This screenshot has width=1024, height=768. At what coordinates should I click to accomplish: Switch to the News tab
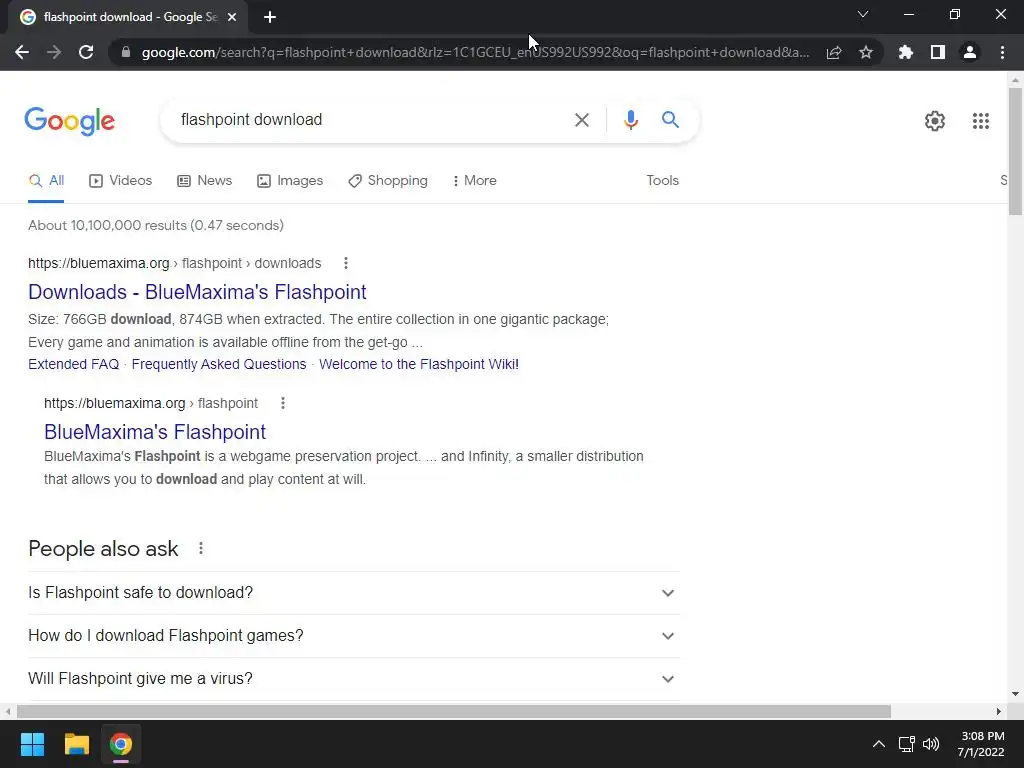(204, 180)
